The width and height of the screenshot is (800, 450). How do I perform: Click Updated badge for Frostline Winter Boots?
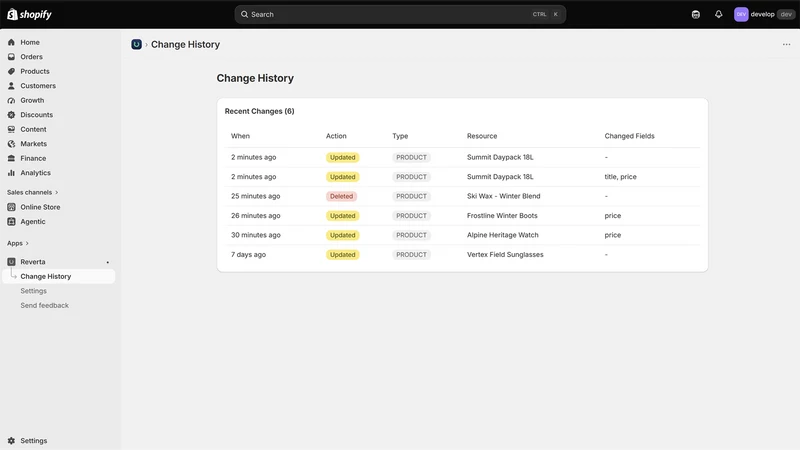342,216
